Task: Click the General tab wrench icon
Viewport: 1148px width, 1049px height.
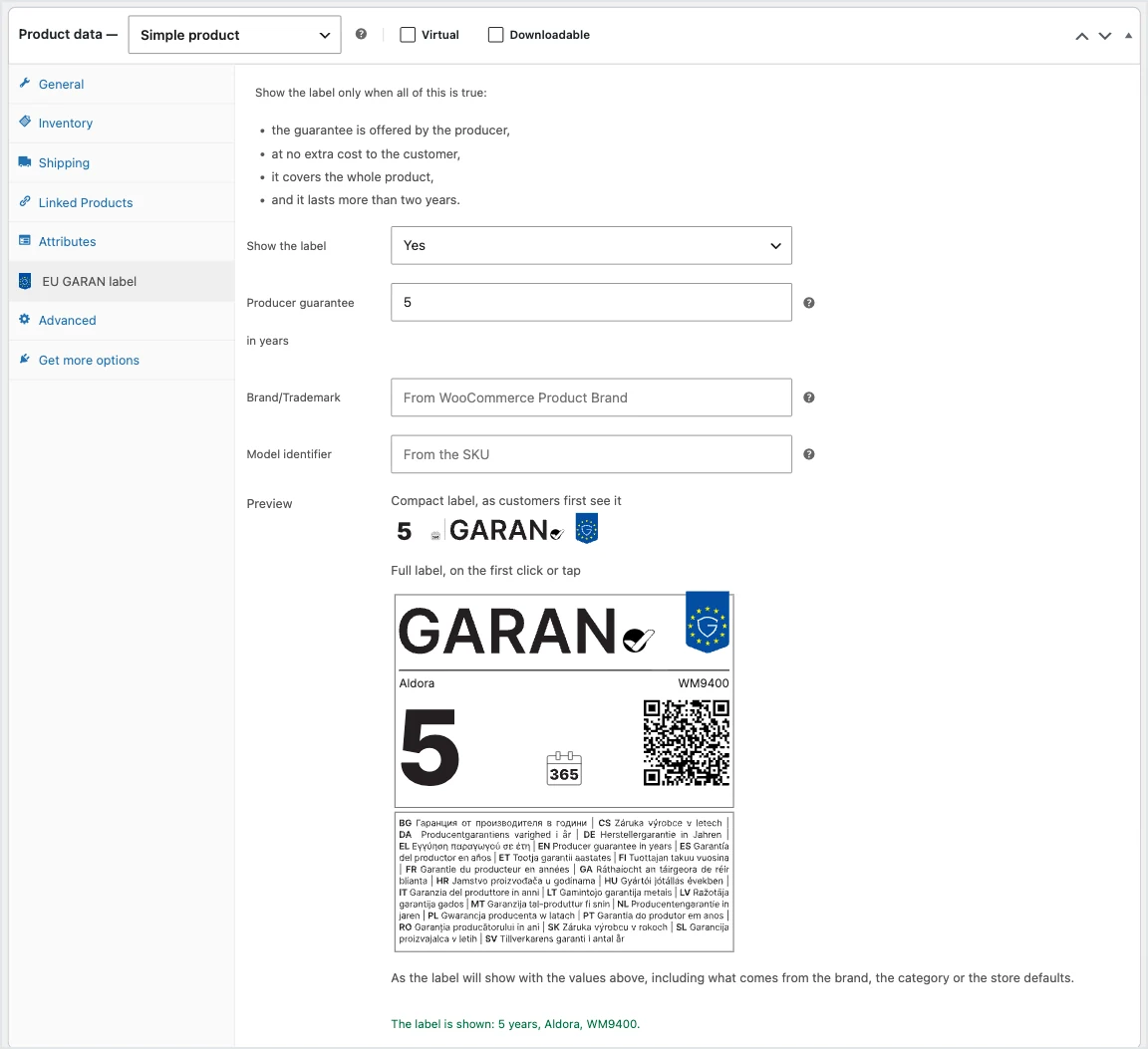Action: 25,84
